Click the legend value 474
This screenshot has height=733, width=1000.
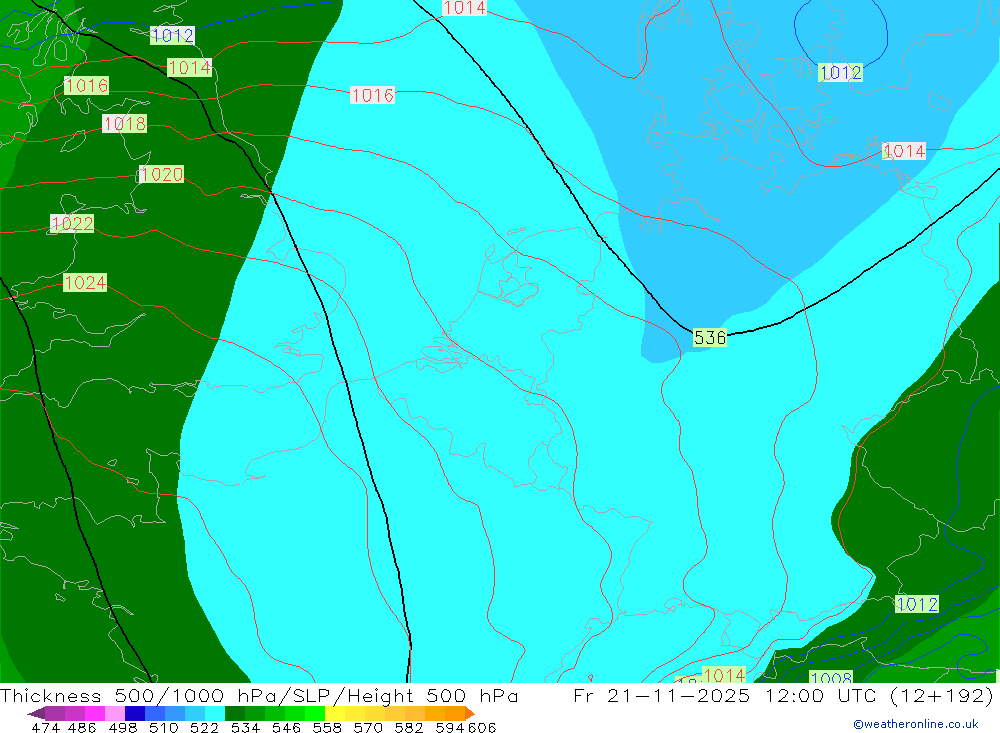point(46,727)
